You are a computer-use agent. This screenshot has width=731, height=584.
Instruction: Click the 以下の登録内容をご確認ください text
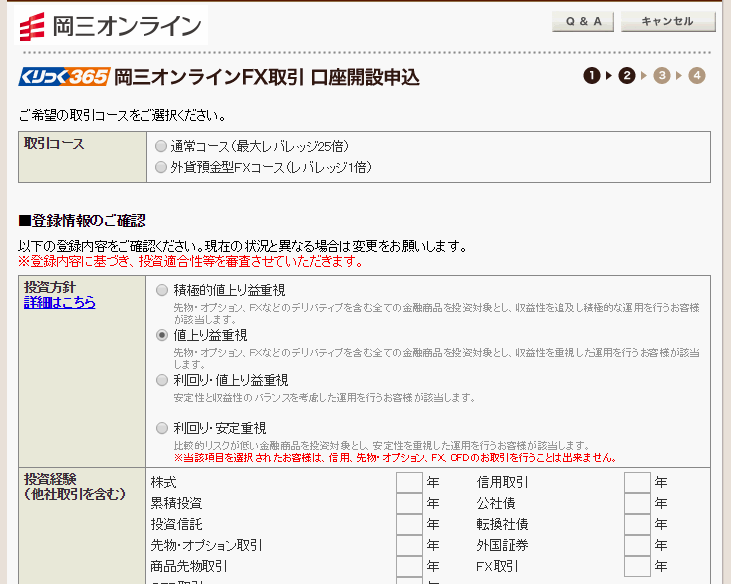point(242,246)
